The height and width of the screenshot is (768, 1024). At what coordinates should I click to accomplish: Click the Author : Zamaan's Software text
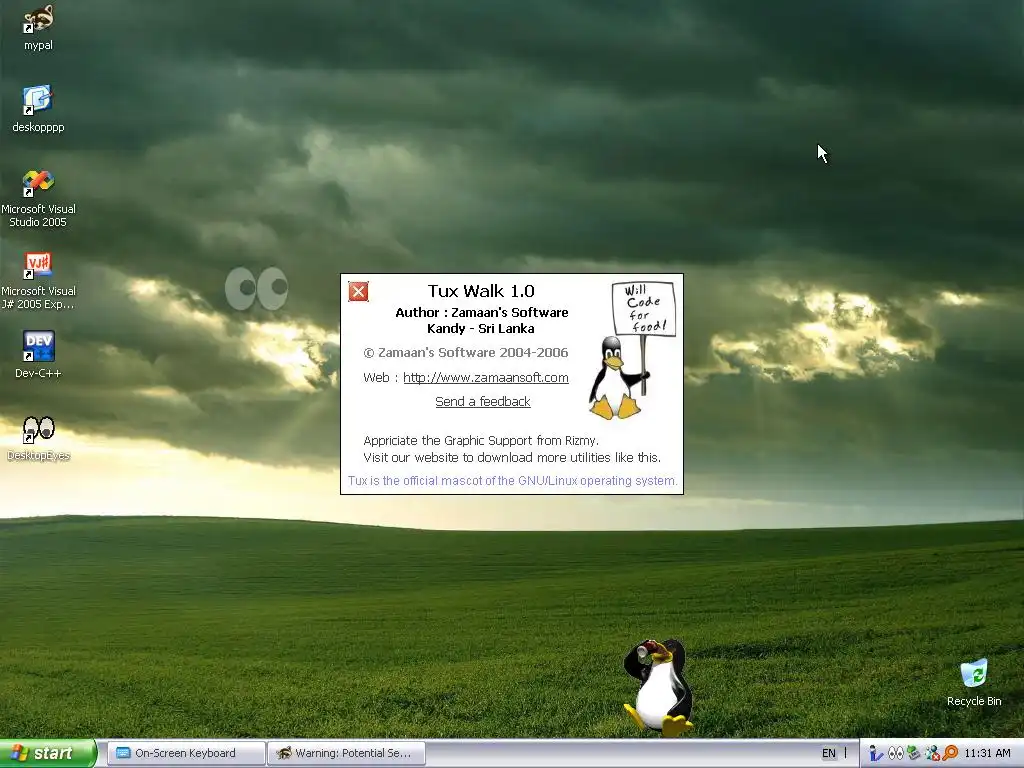(x=482, y=312)
